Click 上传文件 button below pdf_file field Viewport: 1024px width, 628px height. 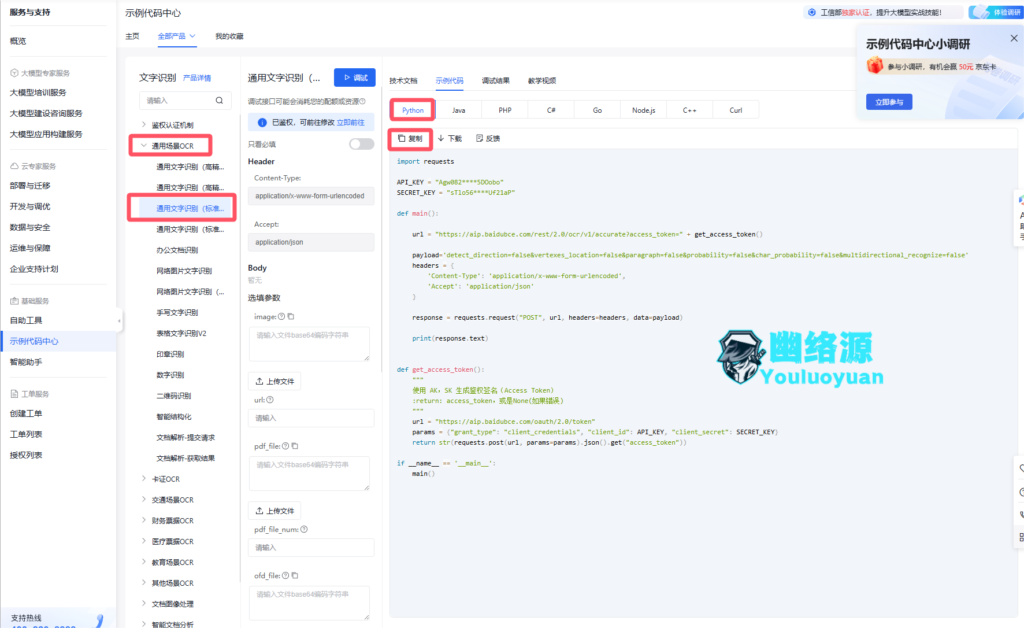coord(274,511)
